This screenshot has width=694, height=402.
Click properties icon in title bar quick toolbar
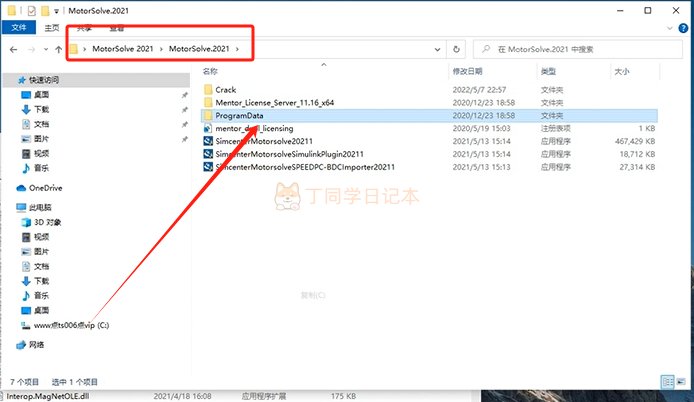(x=31, y=11)
